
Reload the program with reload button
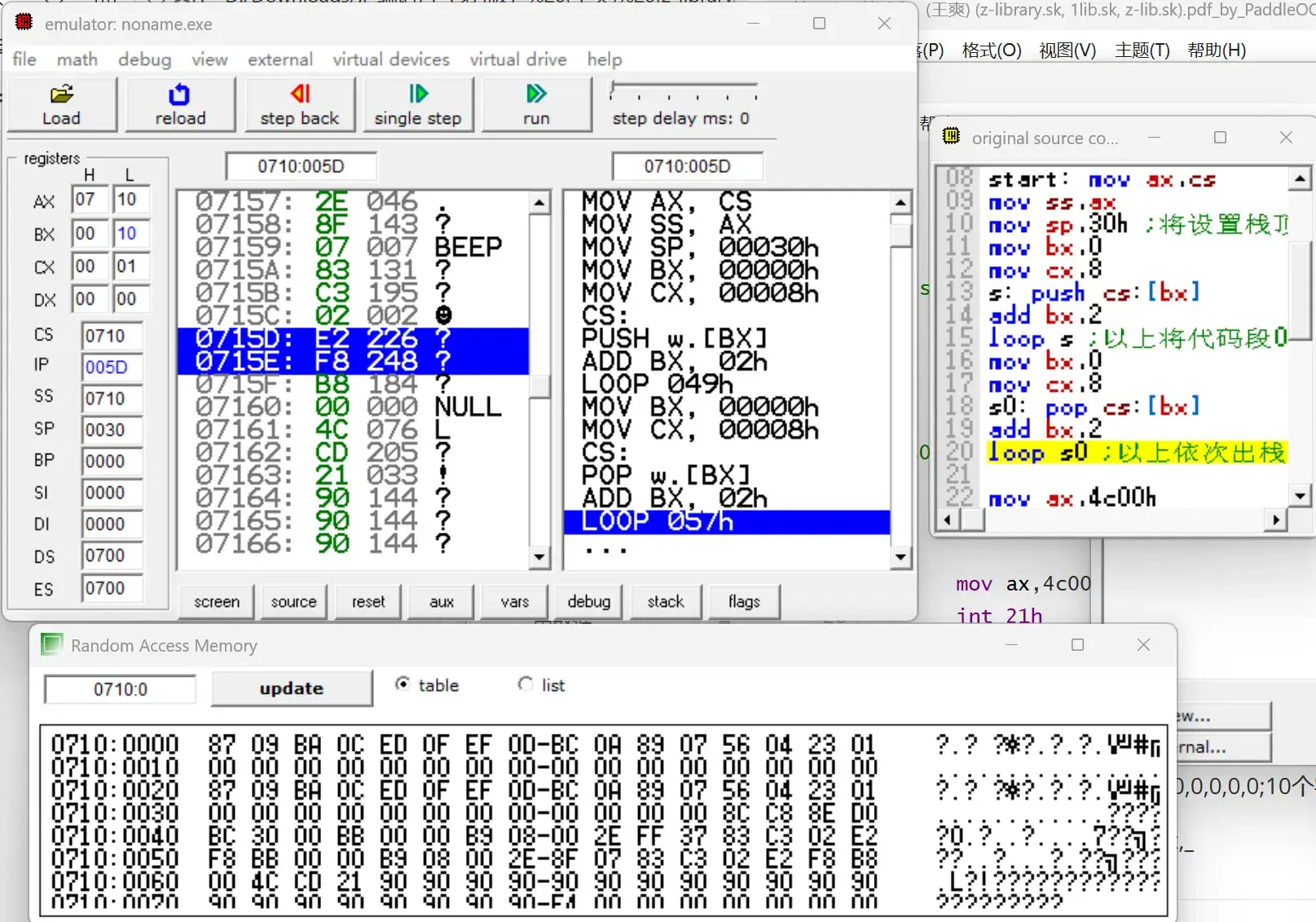pyautogui.click(x=180, y=104)
